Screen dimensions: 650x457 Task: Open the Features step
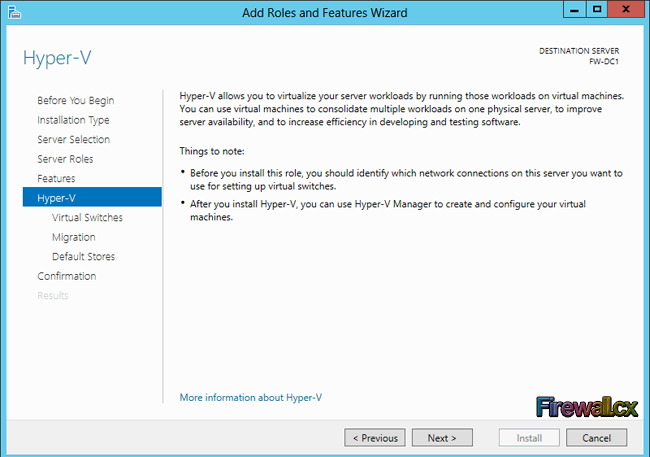click(x=56, y=178)
